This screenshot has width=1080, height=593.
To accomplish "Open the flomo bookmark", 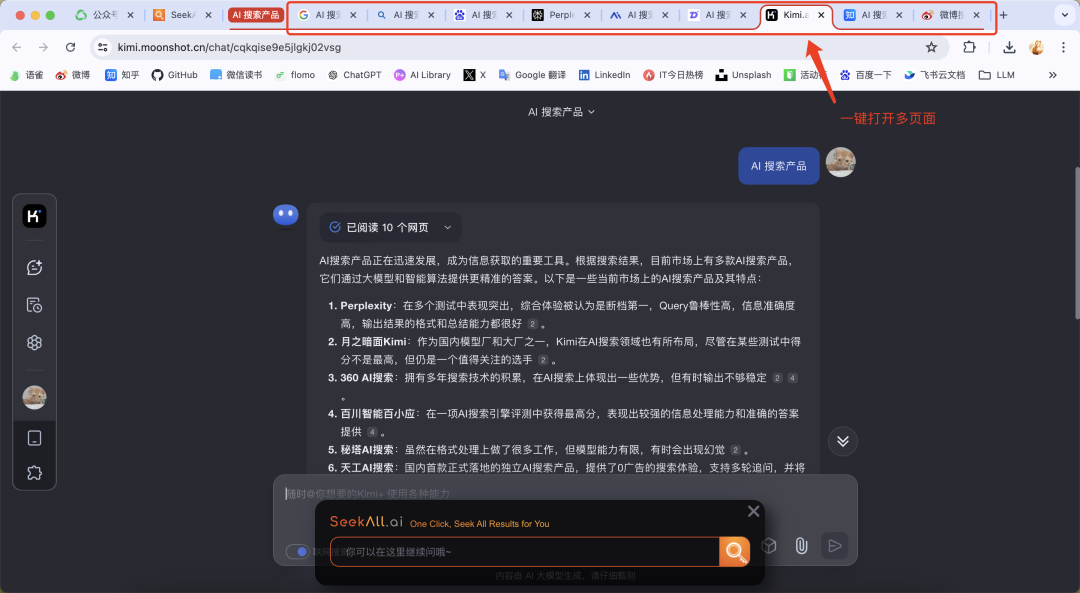I will pyautogui.click(x=295, y=75).
